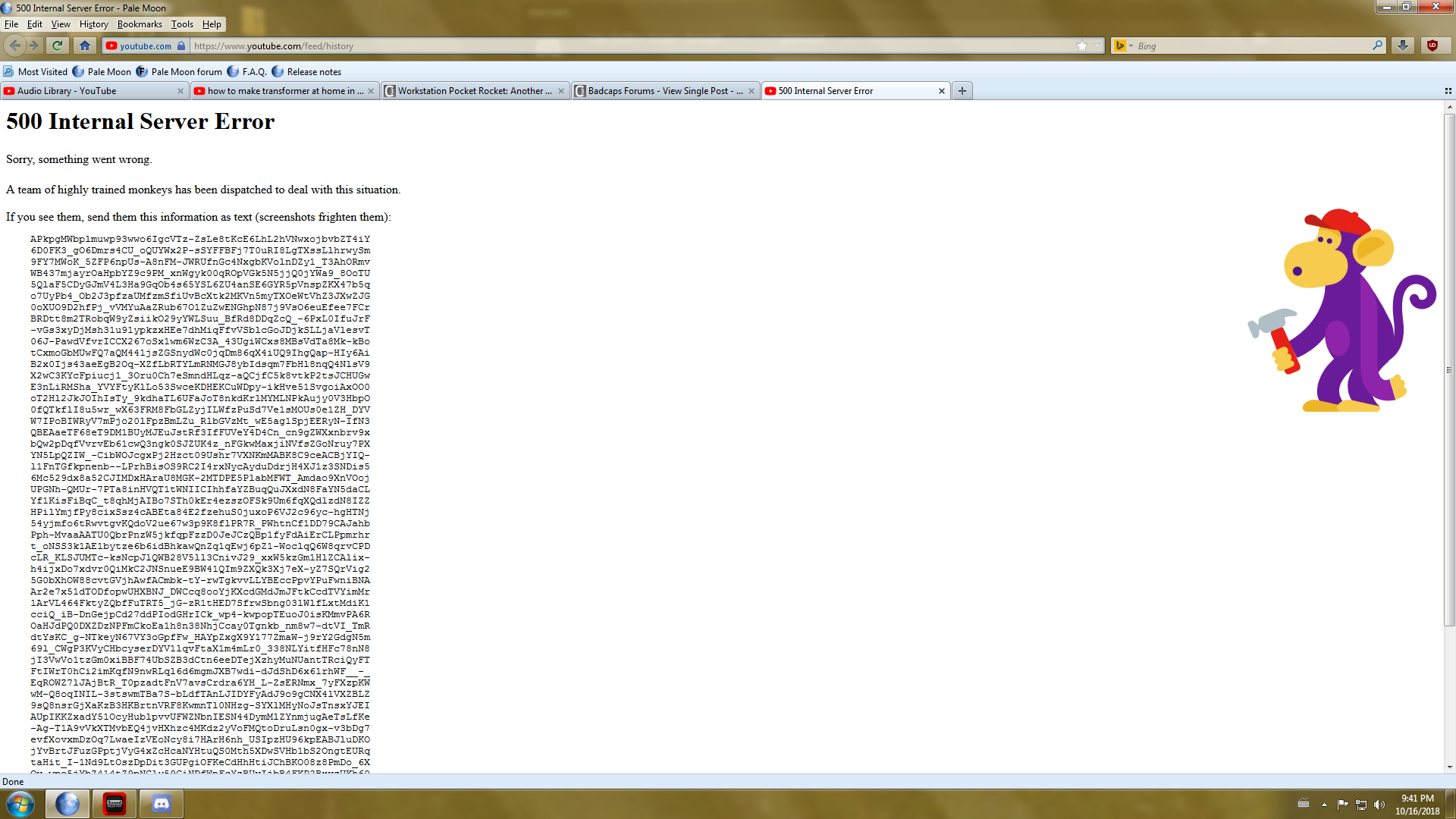This screenshot has height=819, width=1456.
Task: Click the vertical page scrollbar
Action: coord(1449,369)
